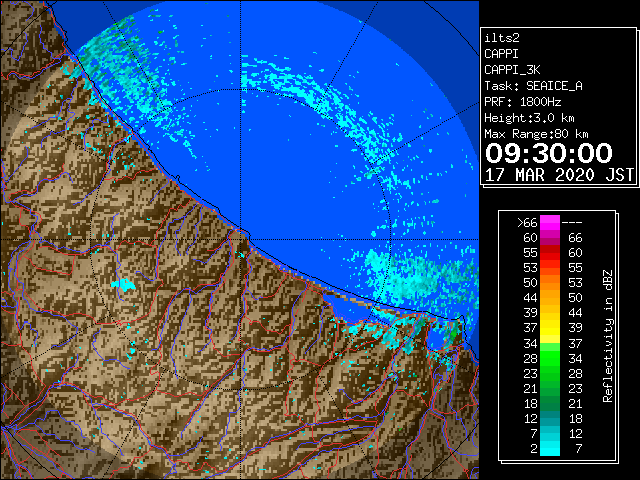Pick the red 55–60 dBZ legend swatch
640x480 pixels.
coord(550,253)
